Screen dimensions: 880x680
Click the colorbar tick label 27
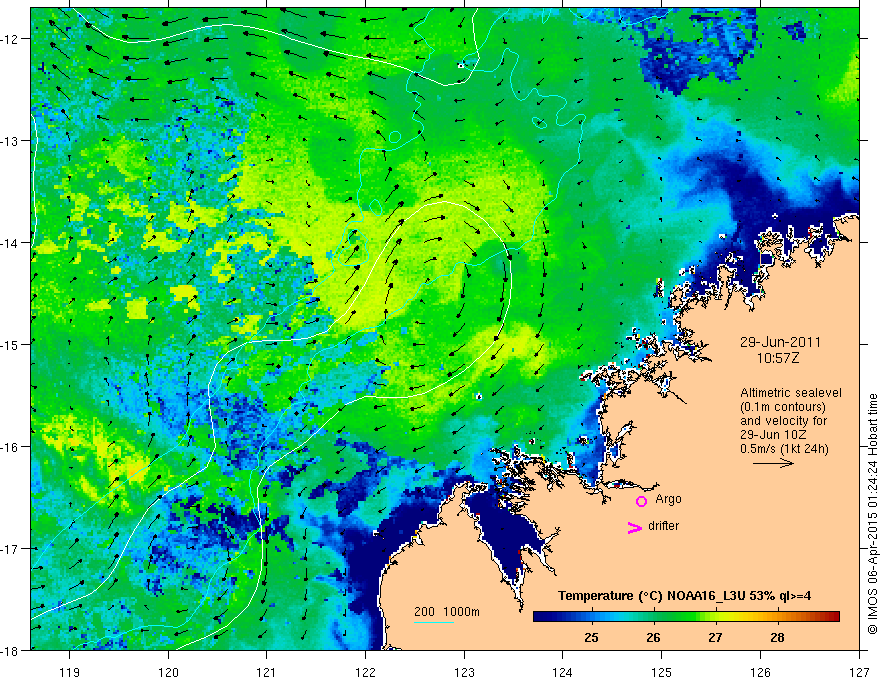pos(715,637)
